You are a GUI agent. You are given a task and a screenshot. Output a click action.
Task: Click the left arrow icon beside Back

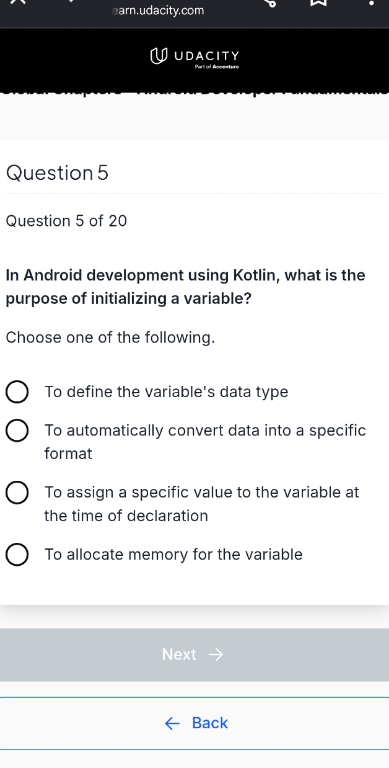tap(172, 723)
